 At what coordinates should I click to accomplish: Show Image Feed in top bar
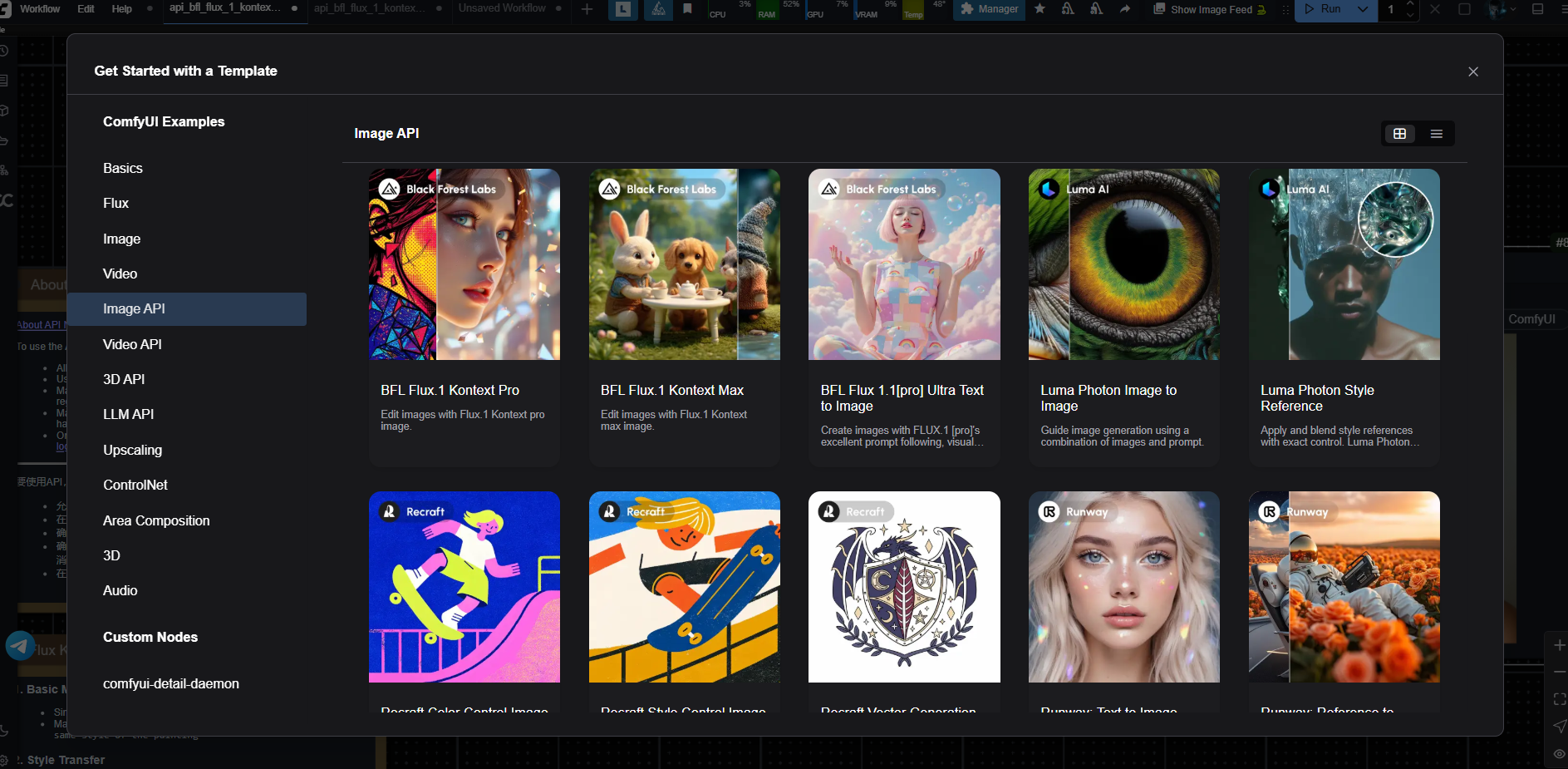point(1209,9)
